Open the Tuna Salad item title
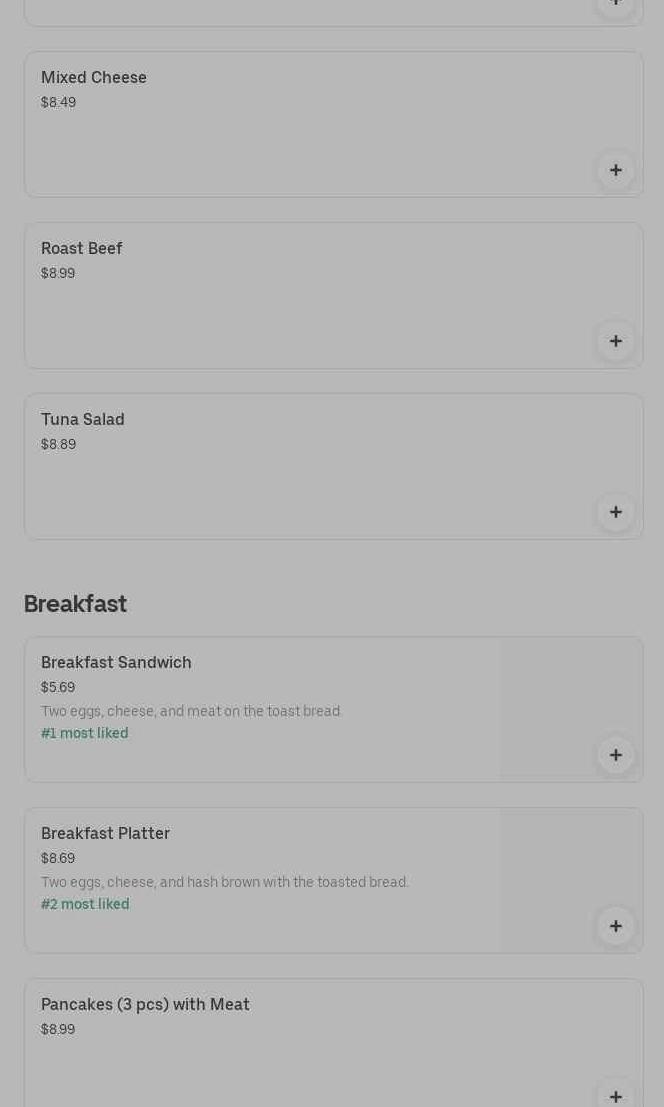Viewport: 664px width, 1107px height. [83, 419]
